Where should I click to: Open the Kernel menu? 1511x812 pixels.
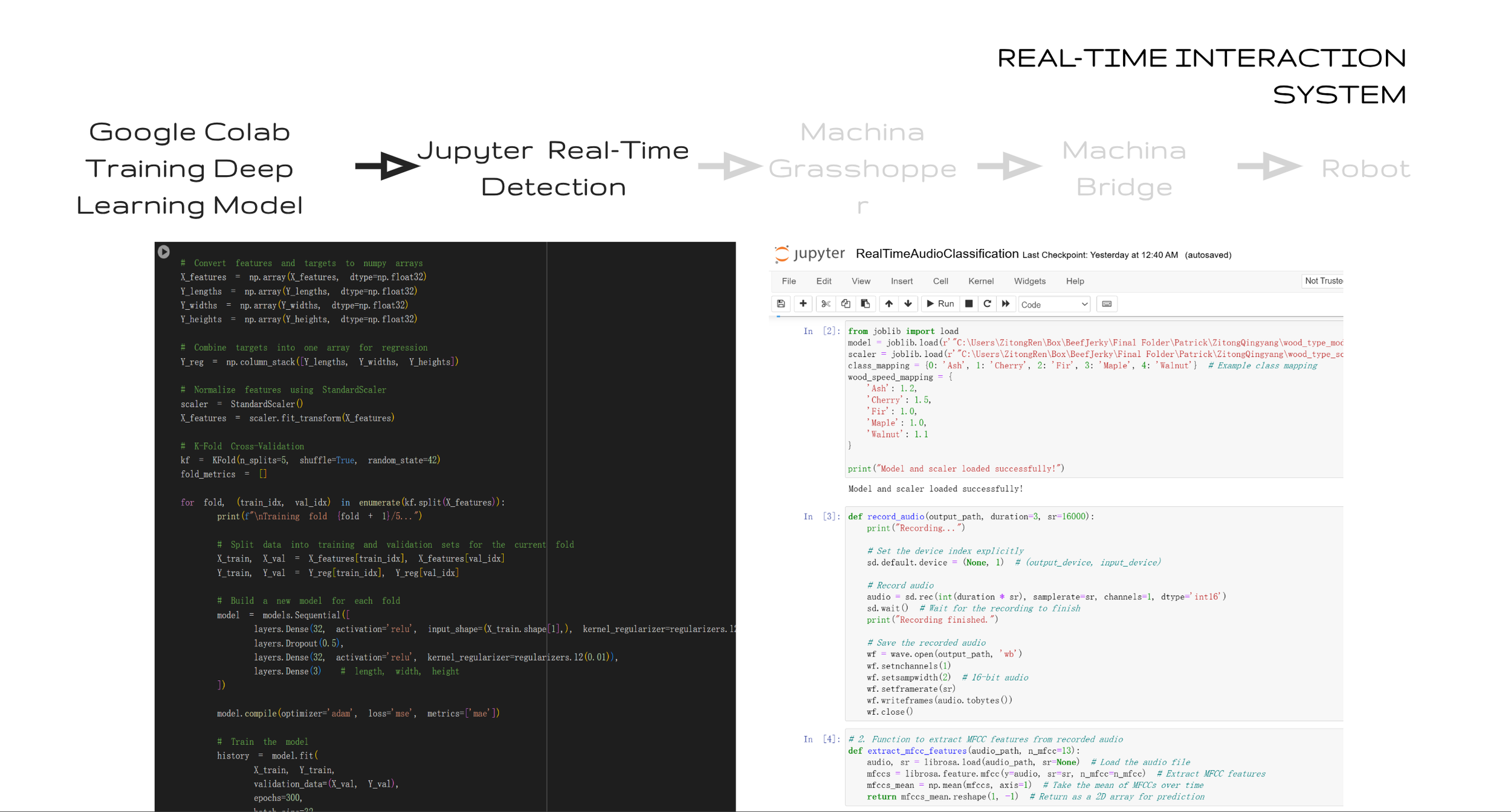[x=981, y=281]
